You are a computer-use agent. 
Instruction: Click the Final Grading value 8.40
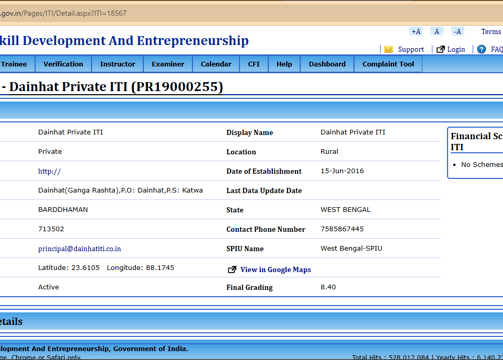328,287
